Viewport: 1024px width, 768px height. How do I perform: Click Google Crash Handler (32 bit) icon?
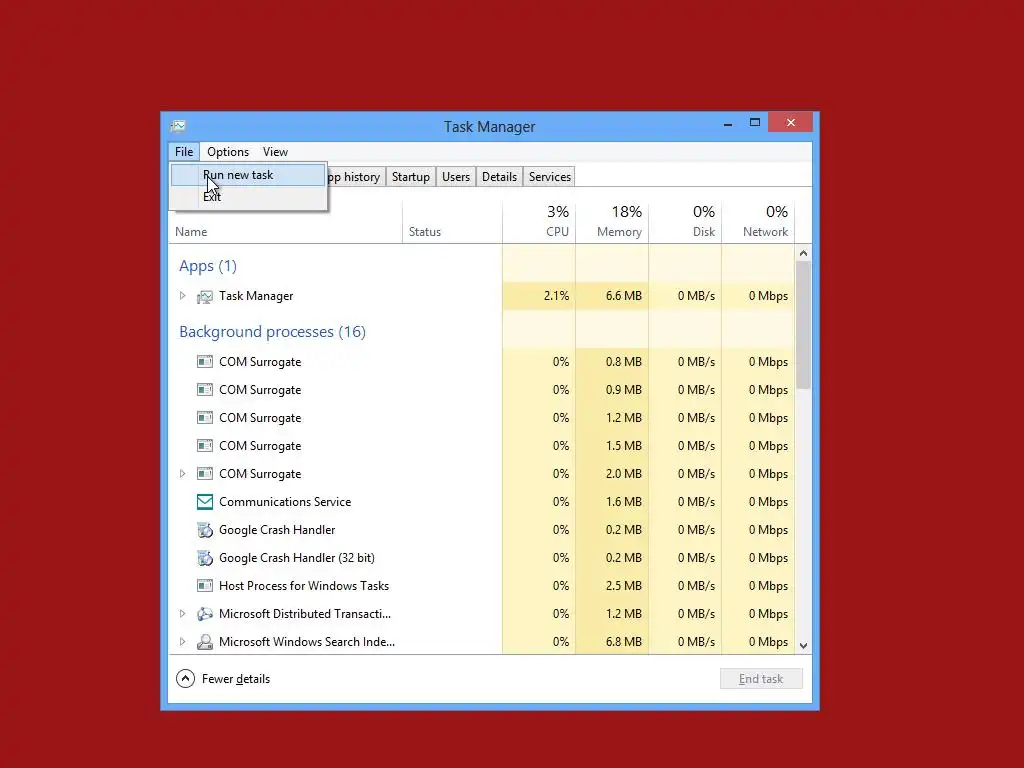coord(204,558)
